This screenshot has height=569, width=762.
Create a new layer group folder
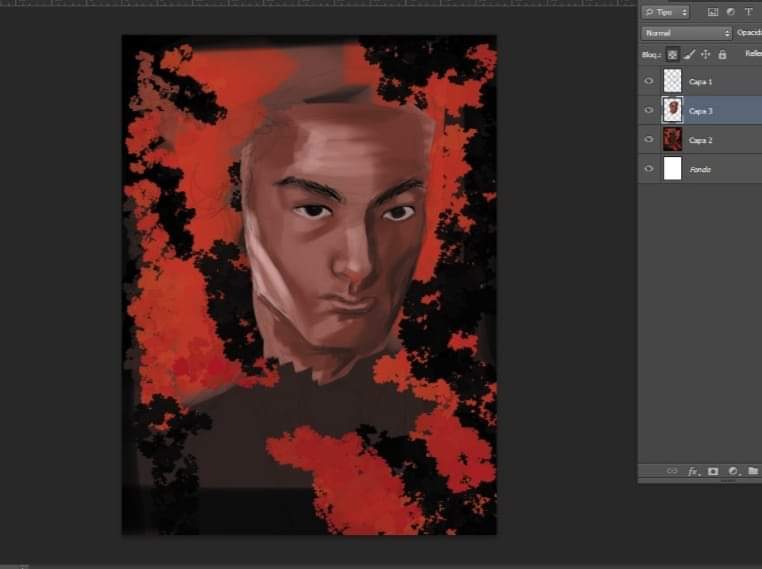tap(753, 471)
